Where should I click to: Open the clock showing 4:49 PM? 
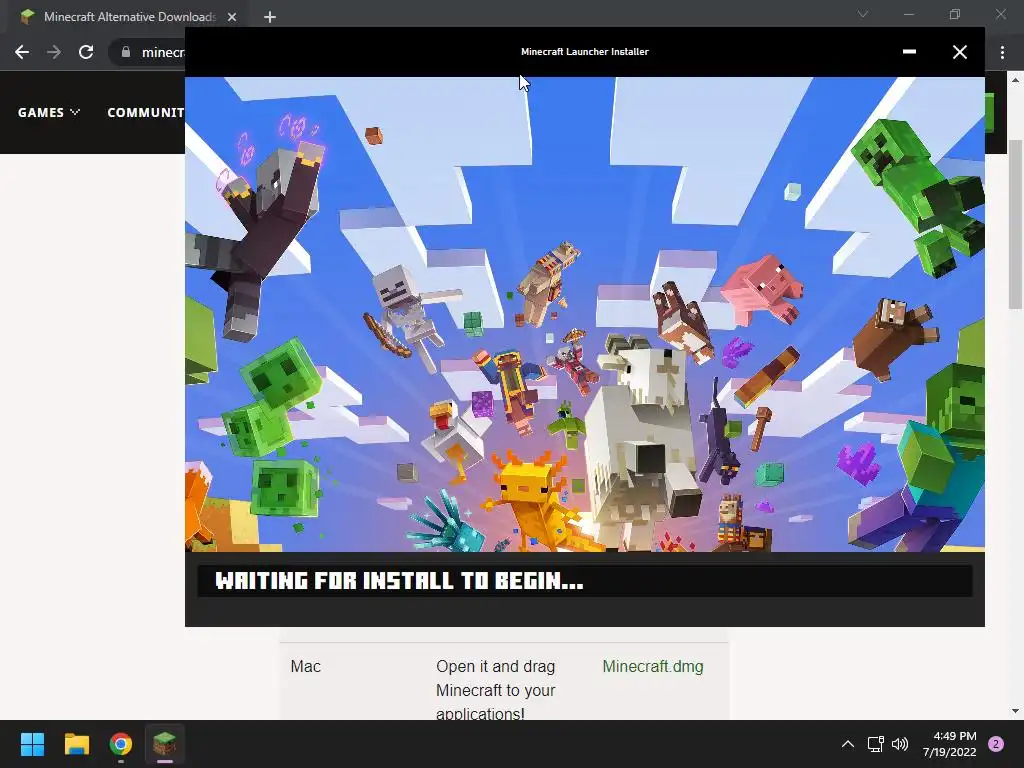950,744
